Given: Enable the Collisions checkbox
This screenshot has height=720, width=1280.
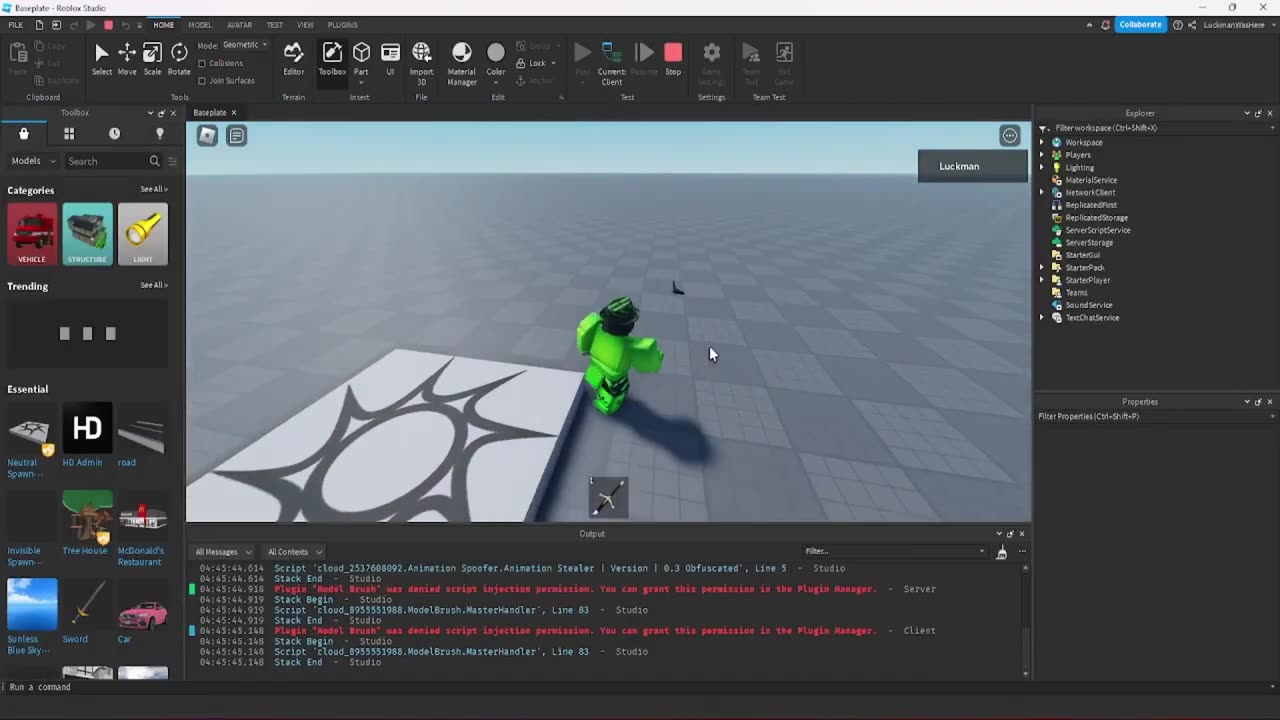Looking at the screenshot, I should click(x=202, y=63).
